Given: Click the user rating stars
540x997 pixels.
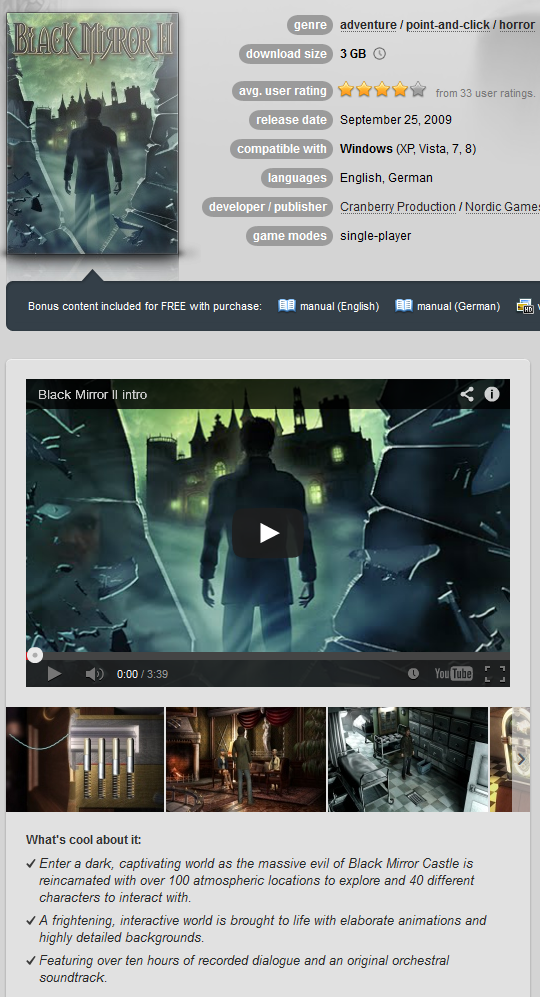Looking at the screenshot, I should (x=382, y=90).
